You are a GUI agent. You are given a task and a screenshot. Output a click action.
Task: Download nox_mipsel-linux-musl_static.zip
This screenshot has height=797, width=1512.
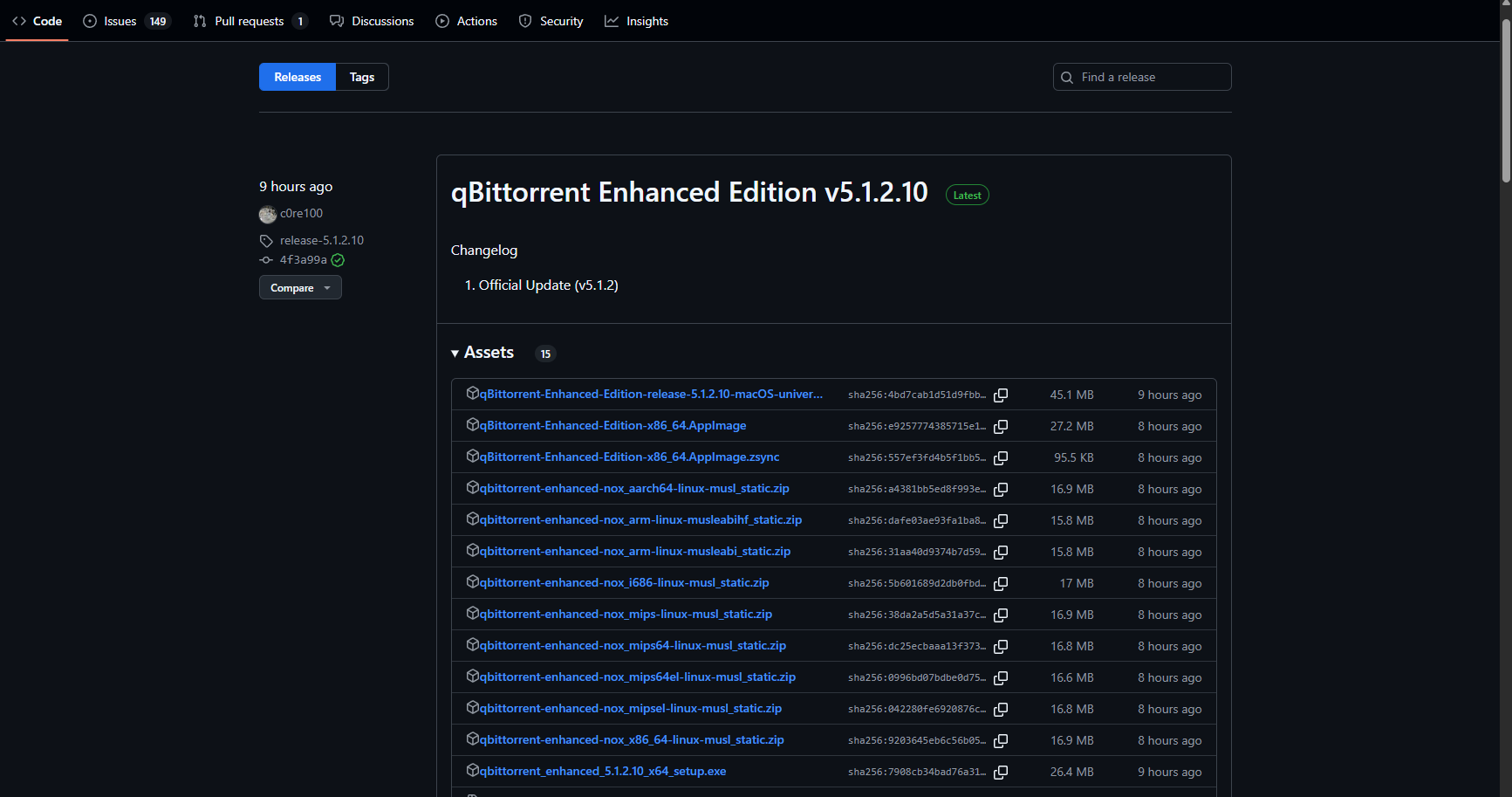(x=631, y=709)
